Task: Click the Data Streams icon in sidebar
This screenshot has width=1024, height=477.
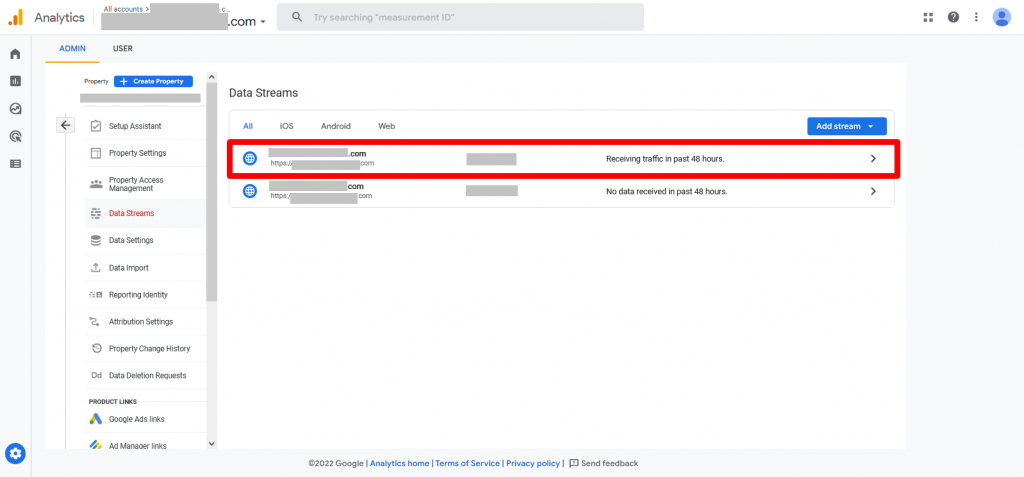Action: click(x=96, y=213)
